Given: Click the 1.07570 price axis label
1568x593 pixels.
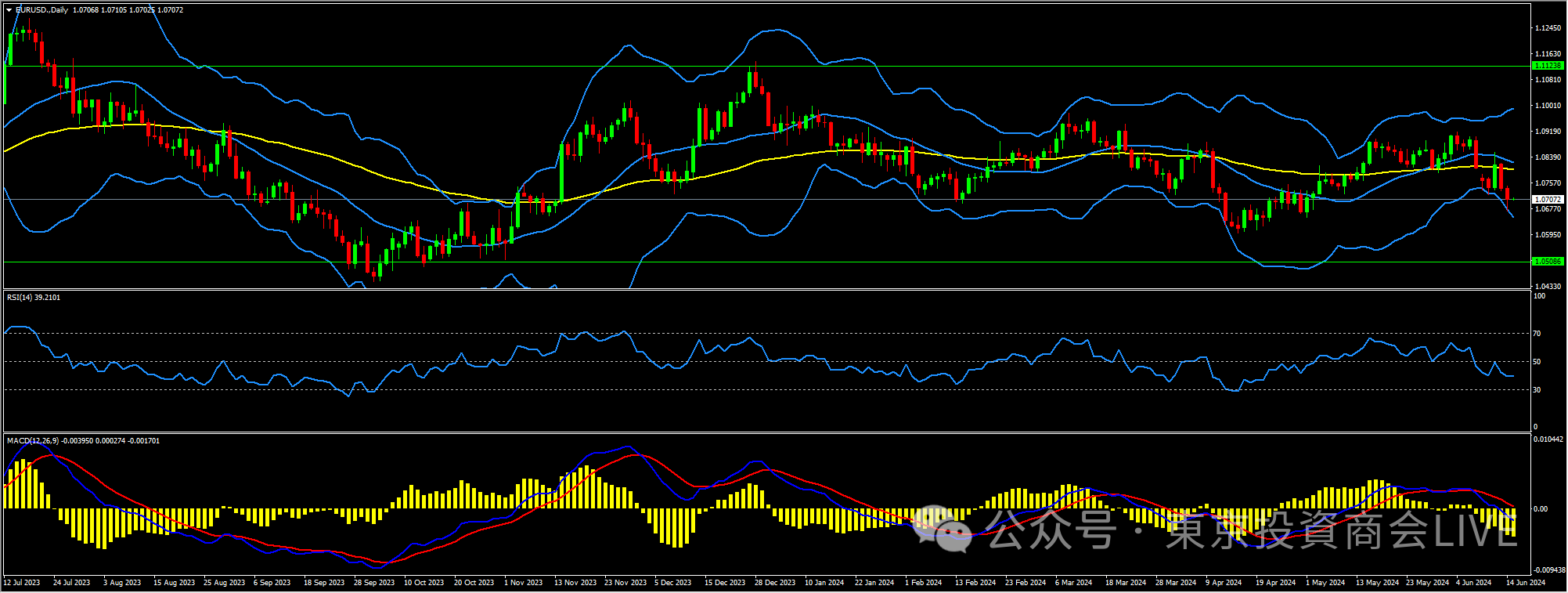Looking at the screenshot, I should [x=1548, y=183].
